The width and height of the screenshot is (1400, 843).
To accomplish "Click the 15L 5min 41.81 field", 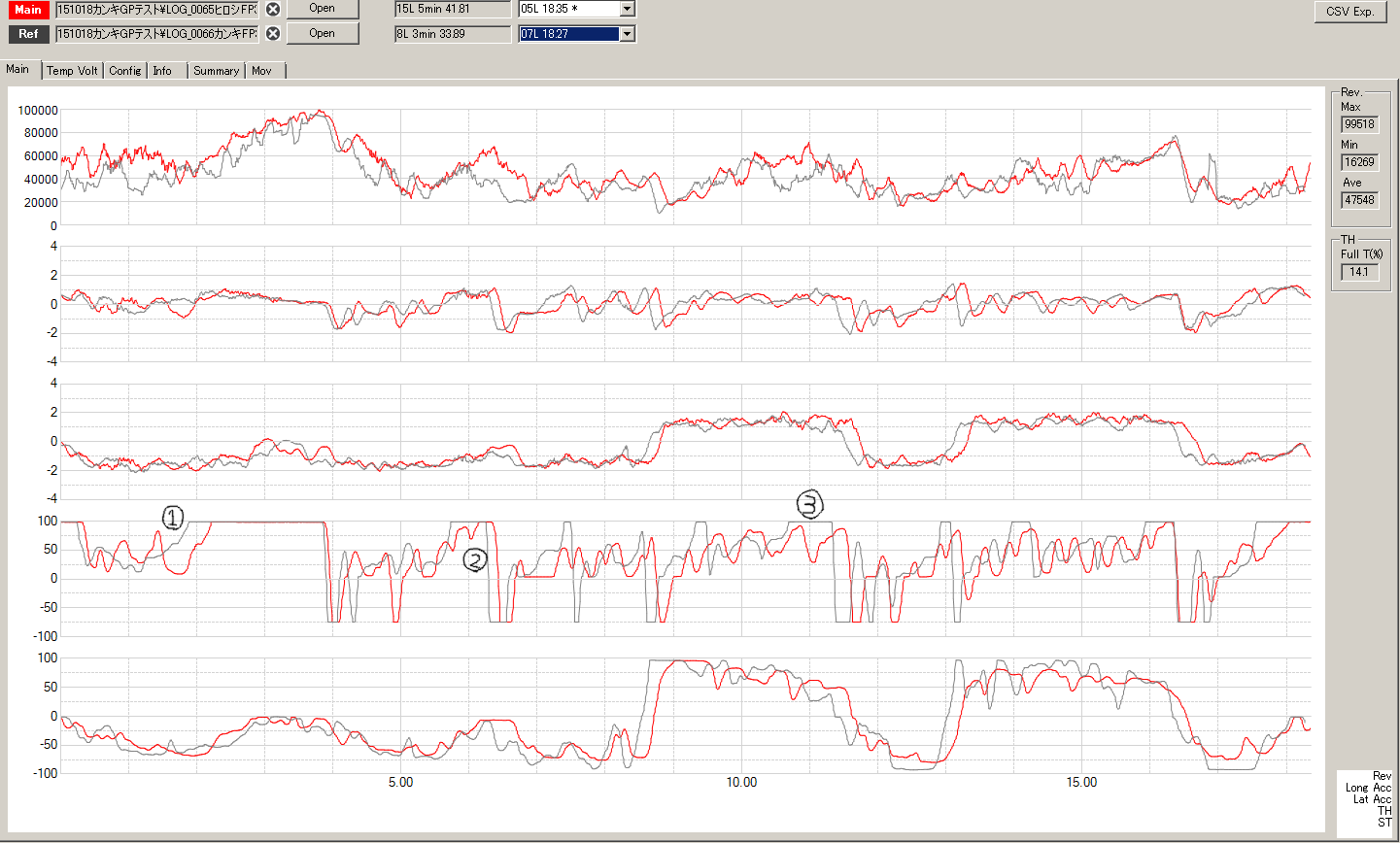I will click(453, 9).
